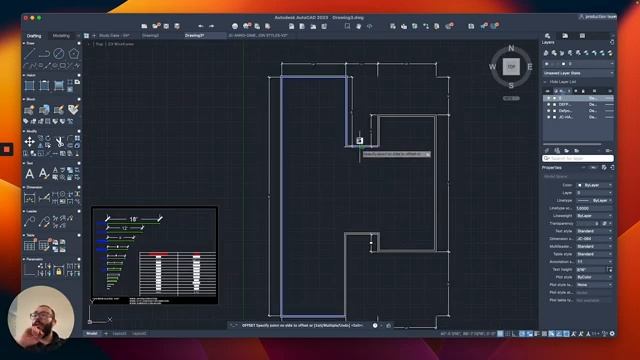Select the Circle tool

(x=59, y=53)
